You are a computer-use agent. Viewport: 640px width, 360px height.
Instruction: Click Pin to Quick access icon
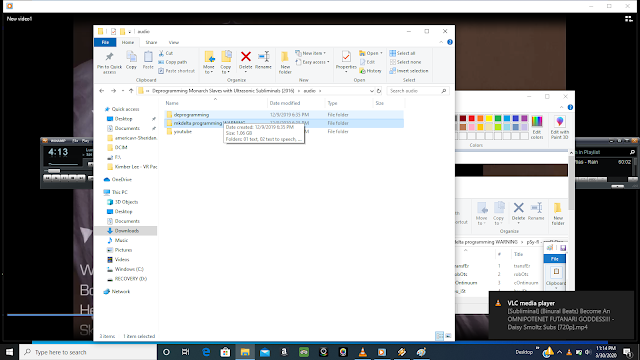coord(109,62)
